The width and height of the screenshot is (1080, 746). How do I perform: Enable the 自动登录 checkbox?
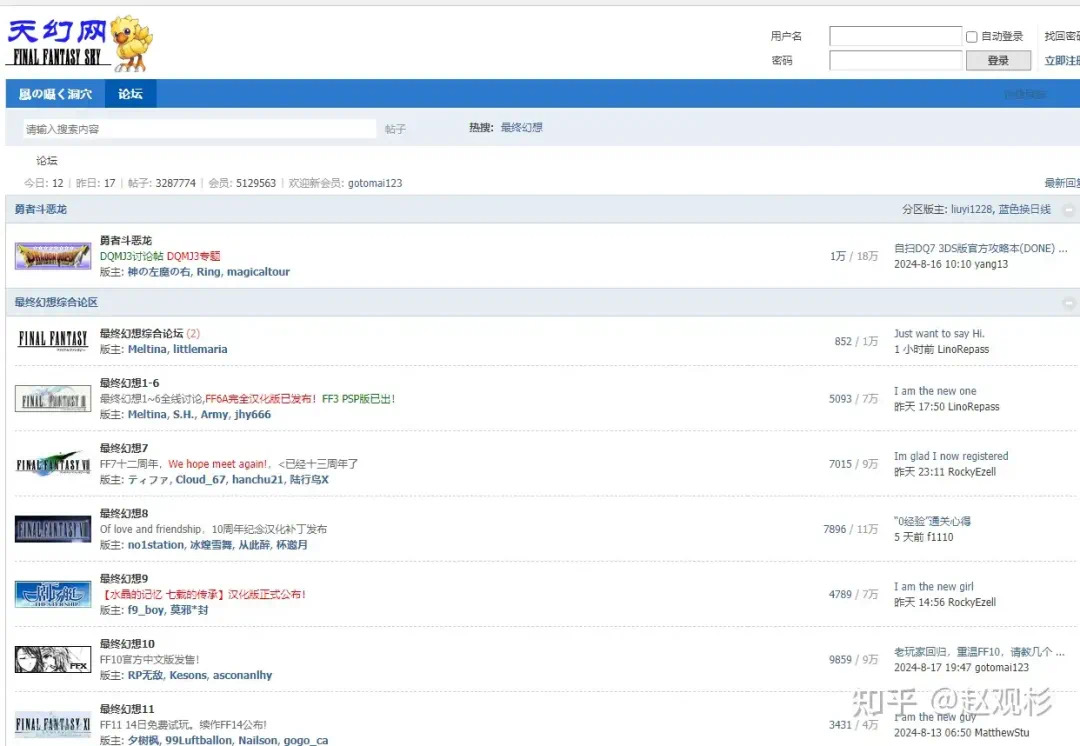coord(971,37)
